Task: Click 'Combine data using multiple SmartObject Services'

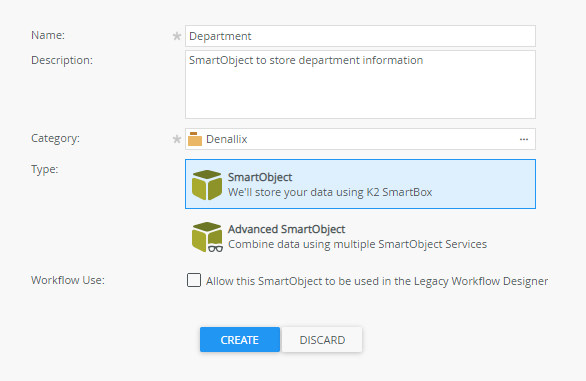Action: 357,244
